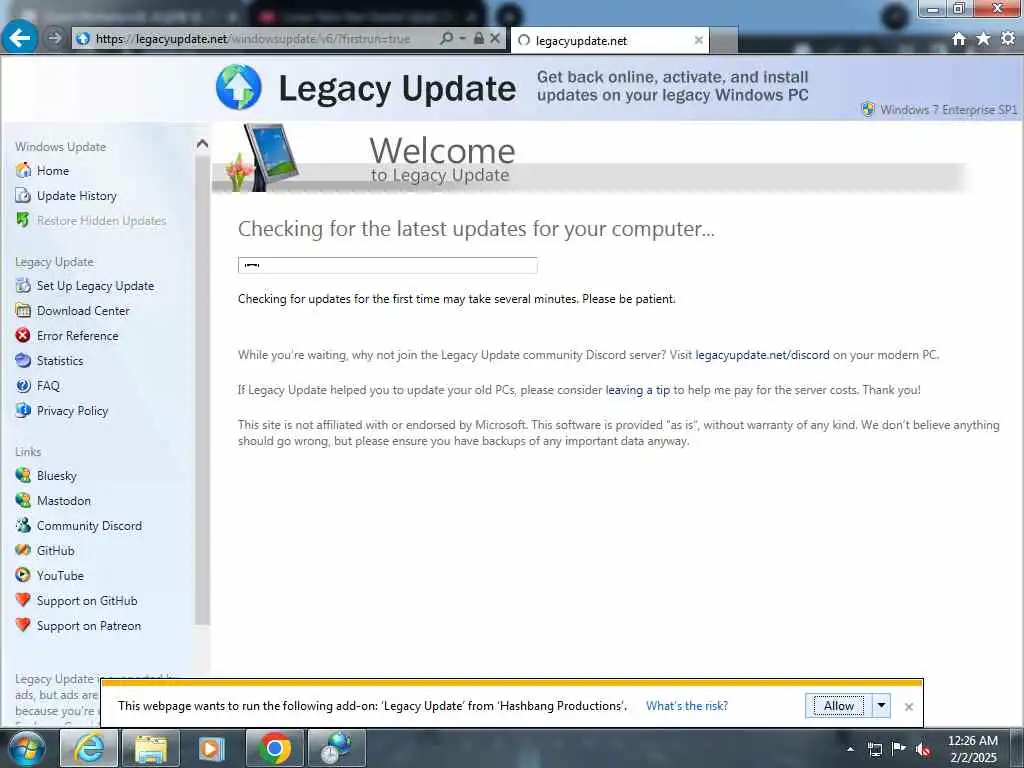Image resolution: width=1024 pixels, height=768 pixels.
Task: Click the Home icon in sidebar
Action: tap(23, 170)
